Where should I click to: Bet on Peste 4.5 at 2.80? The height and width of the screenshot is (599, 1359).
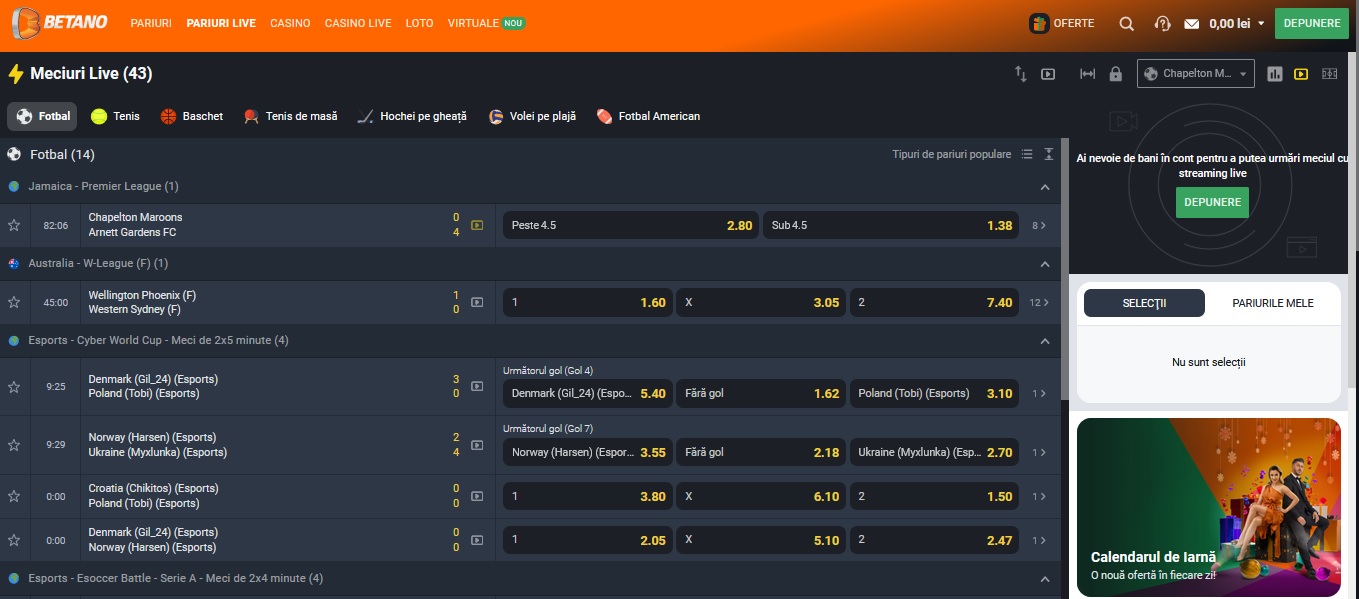pos(631,226)
